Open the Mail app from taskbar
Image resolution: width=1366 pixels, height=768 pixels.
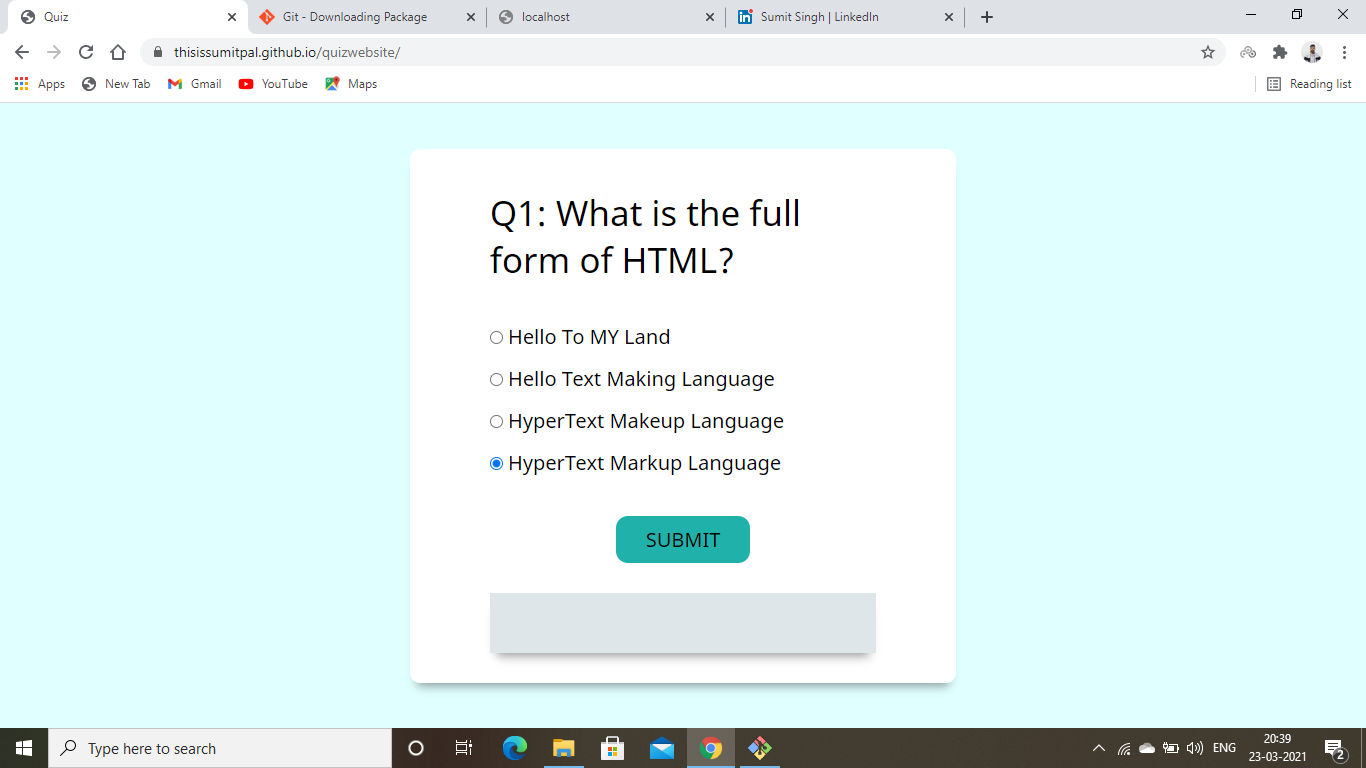[662, 748]
